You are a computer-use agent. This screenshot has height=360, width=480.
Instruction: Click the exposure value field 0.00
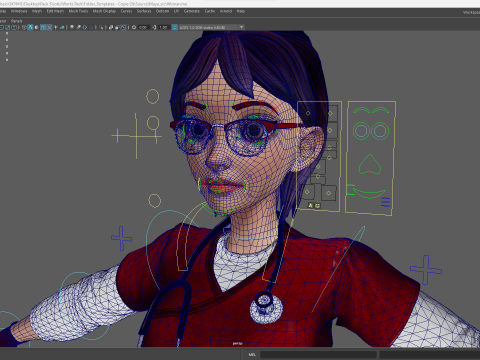(x=143, y=27)
